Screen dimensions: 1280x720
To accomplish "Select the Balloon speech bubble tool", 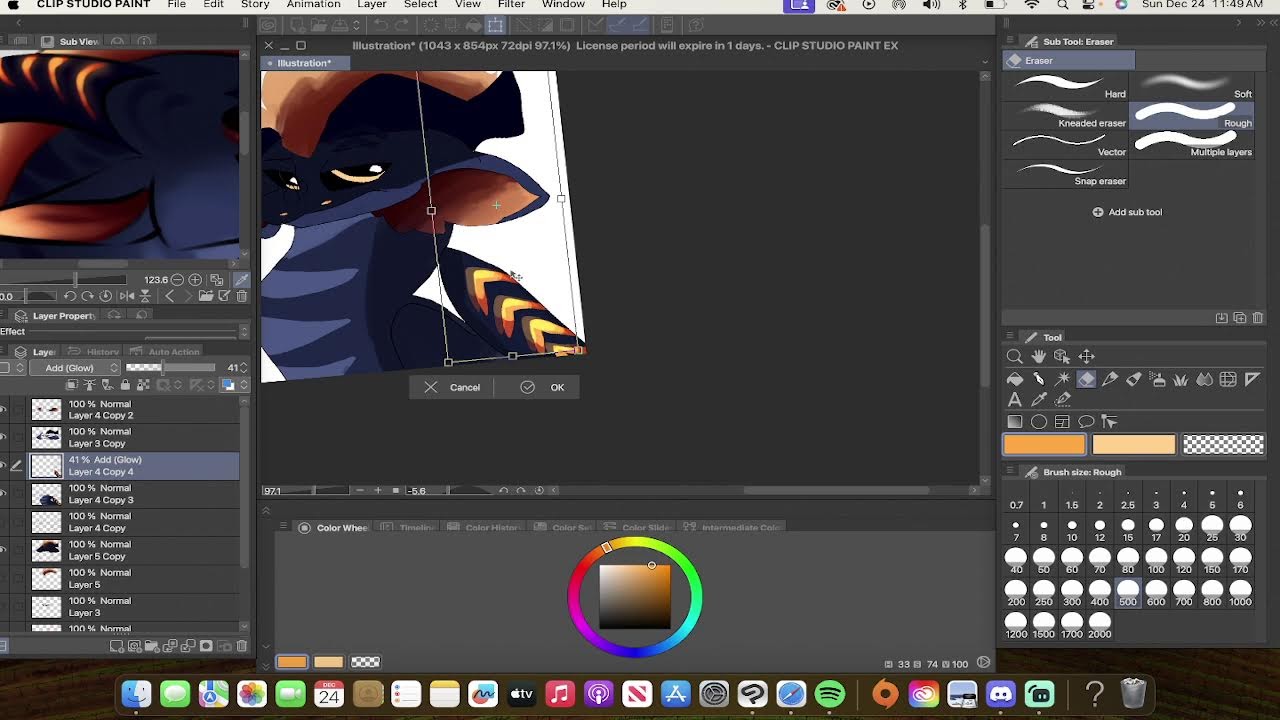I will (1086, 422).
